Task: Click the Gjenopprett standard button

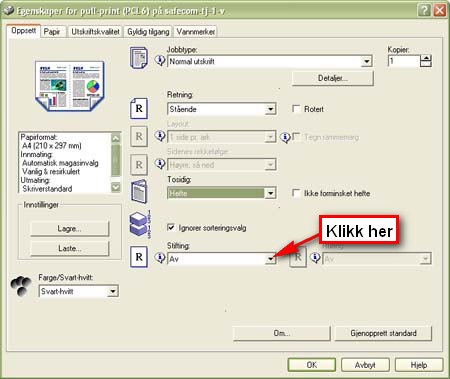Action: click(x=383, y=333)
